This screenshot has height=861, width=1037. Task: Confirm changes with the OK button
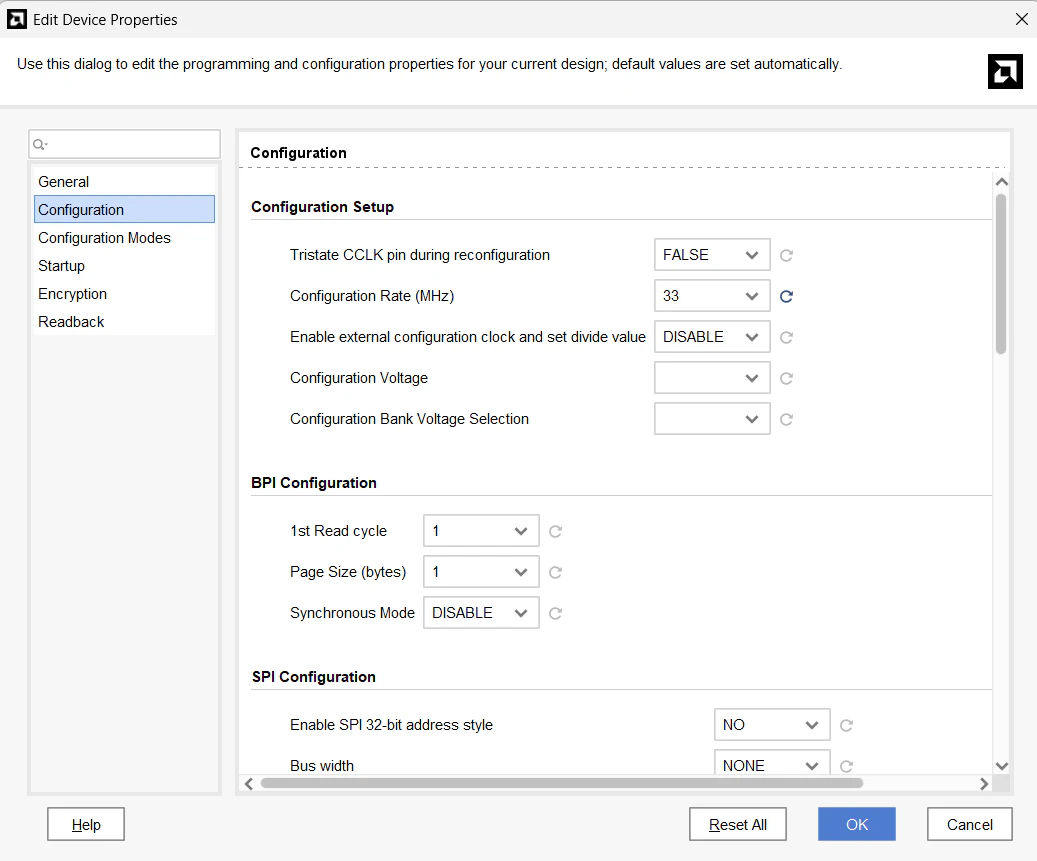856,824
